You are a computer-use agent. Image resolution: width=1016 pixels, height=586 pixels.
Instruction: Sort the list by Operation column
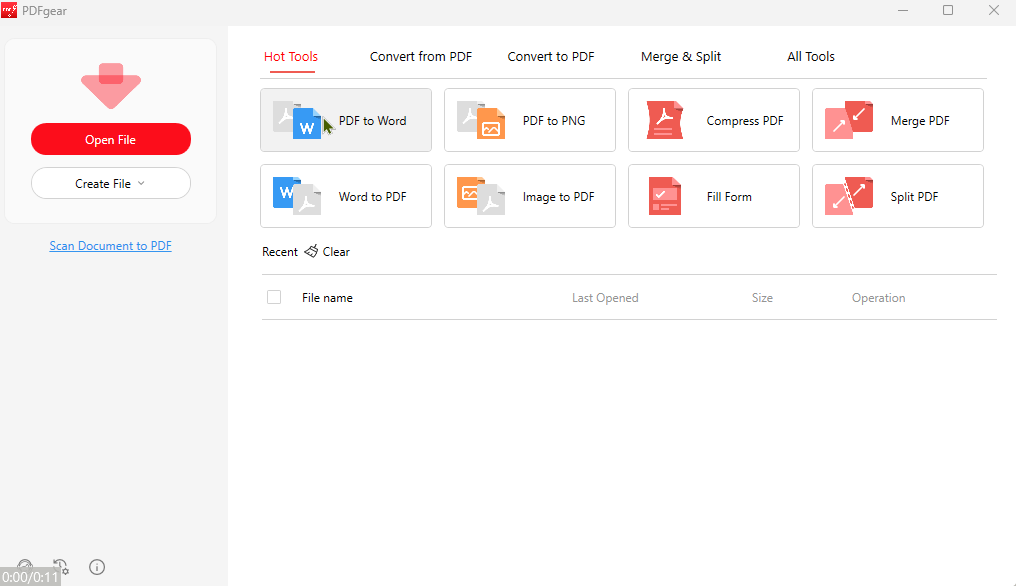click(x=878, y=297)
